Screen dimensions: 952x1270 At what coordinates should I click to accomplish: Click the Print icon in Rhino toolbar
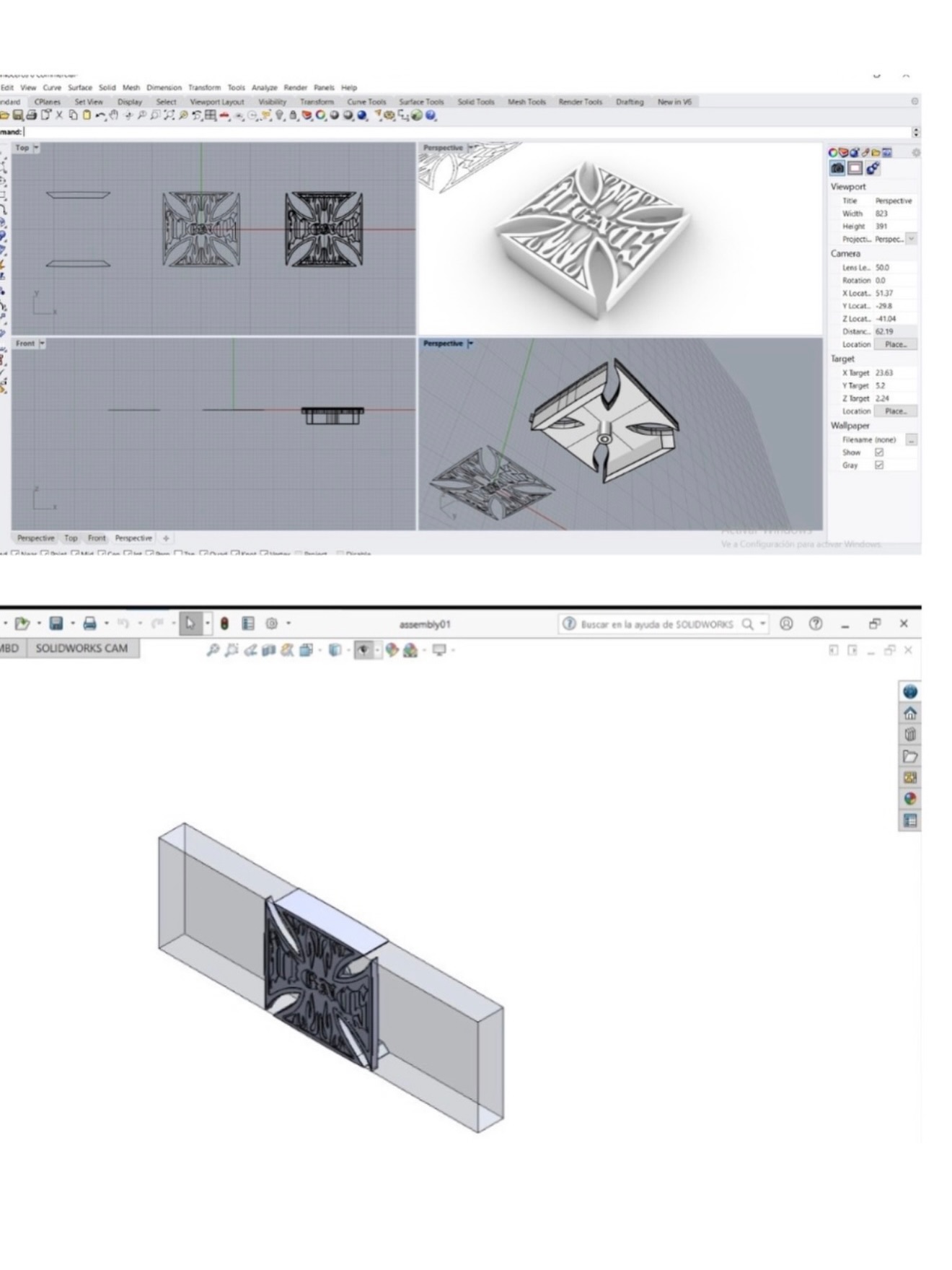point(32,115)
